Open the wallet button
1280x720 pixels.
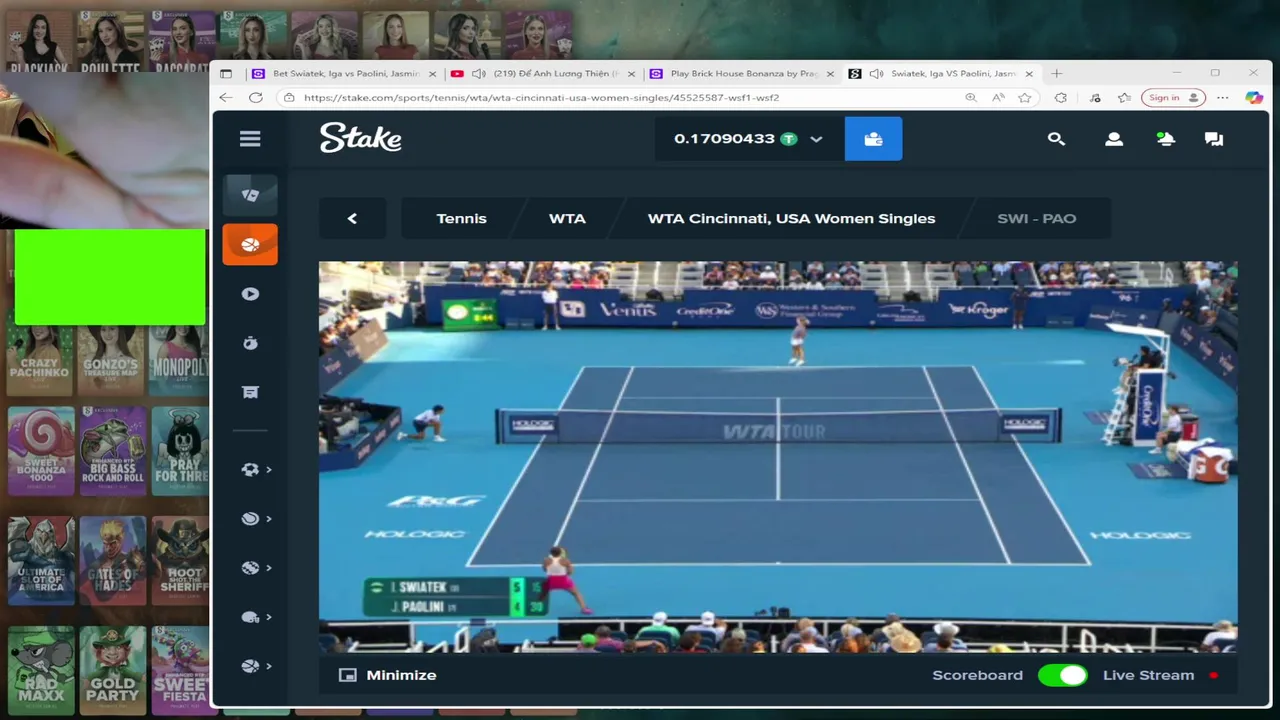point(873,139)
